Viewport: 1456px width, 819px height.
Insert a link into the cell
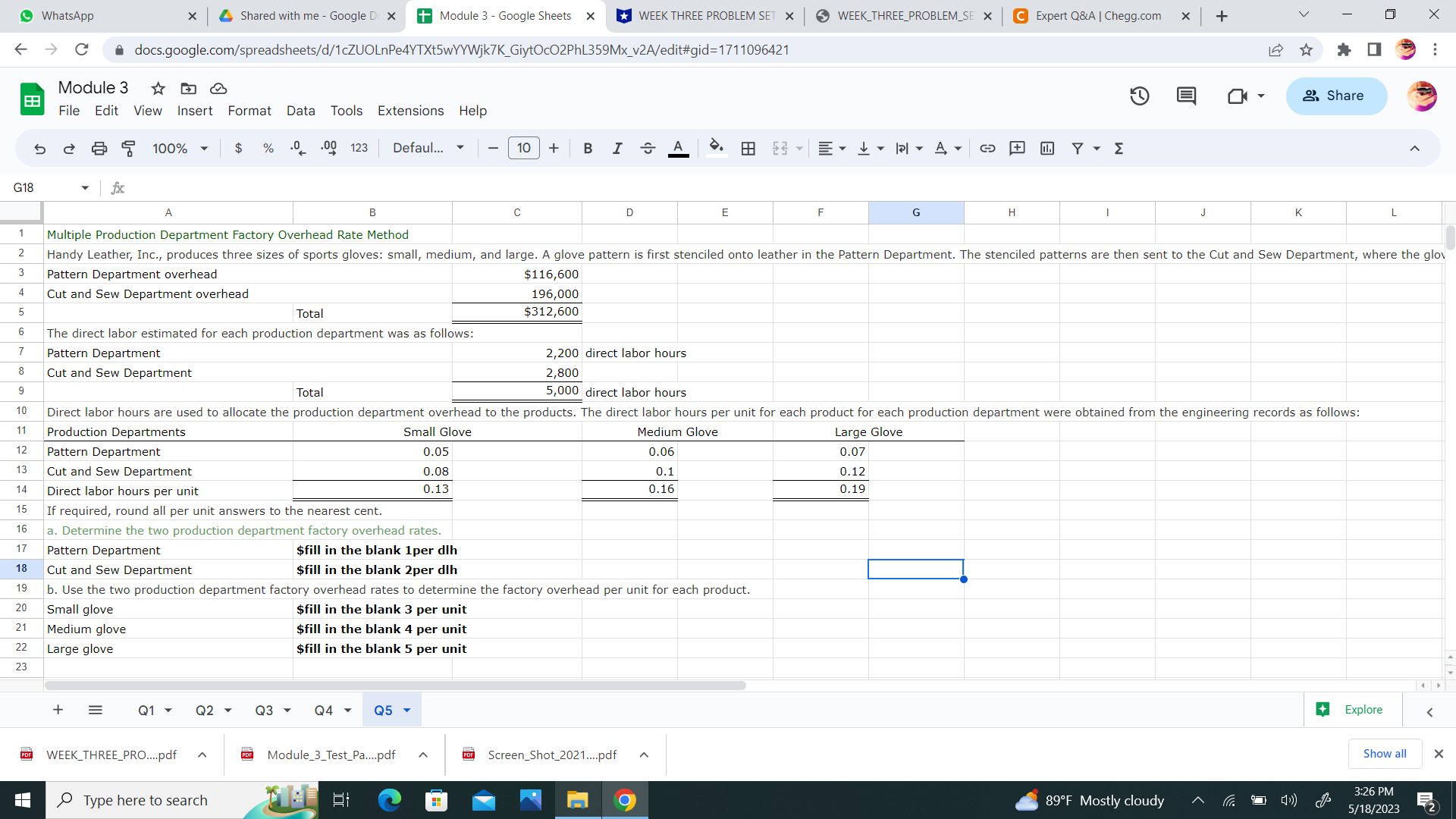click(988, 148)
